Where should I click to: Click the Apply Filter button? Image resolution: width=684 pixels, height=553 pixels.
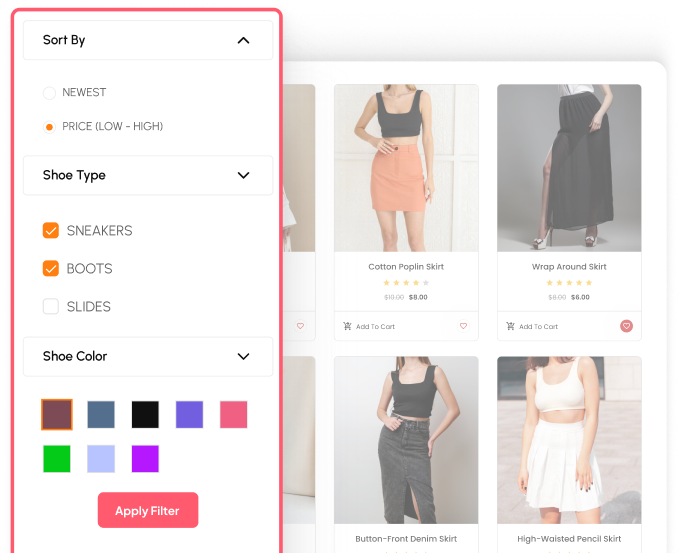click(148, 510)
